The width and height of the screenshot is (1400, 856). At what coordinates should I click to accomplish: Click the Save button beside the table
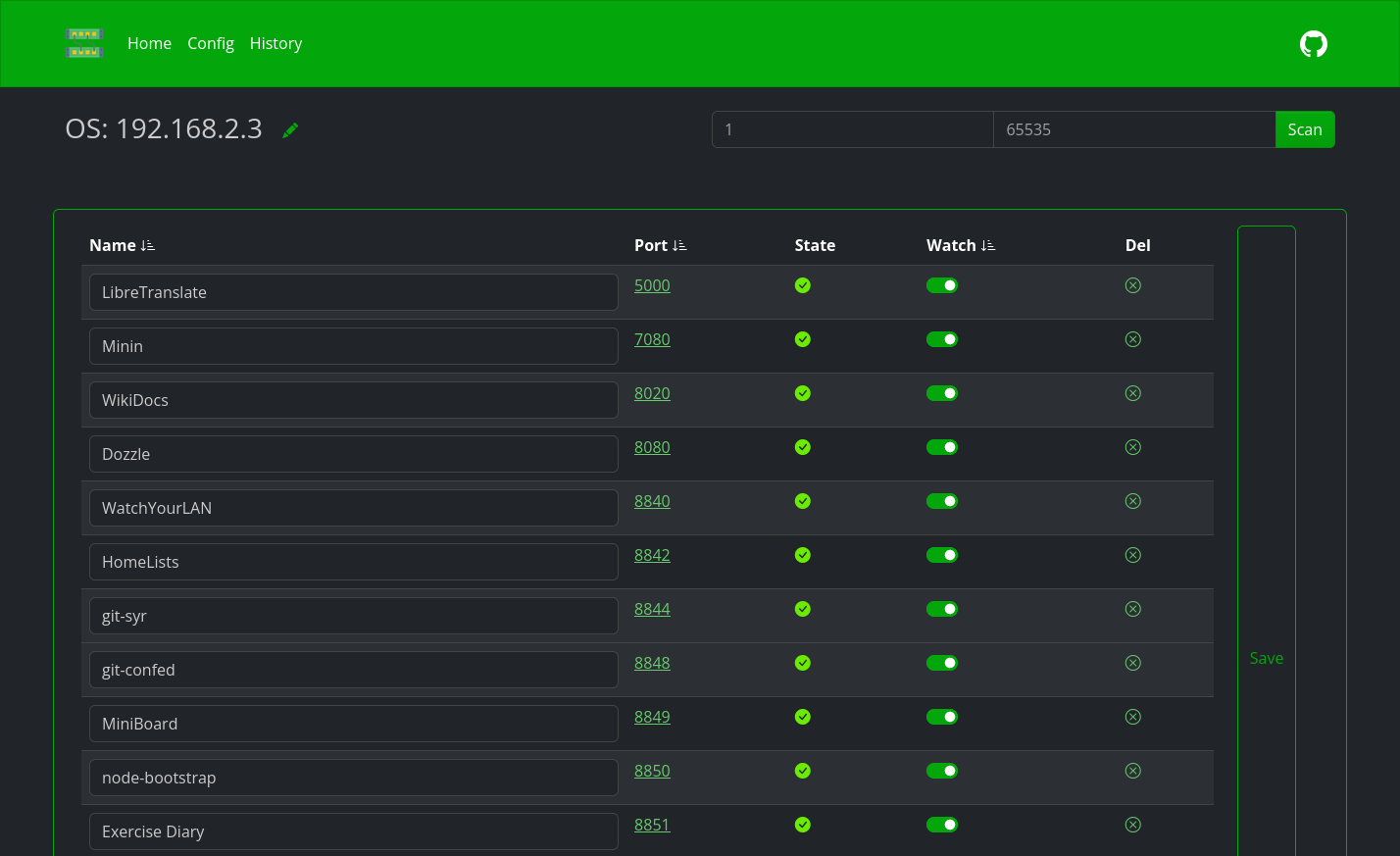(1266, 658)
